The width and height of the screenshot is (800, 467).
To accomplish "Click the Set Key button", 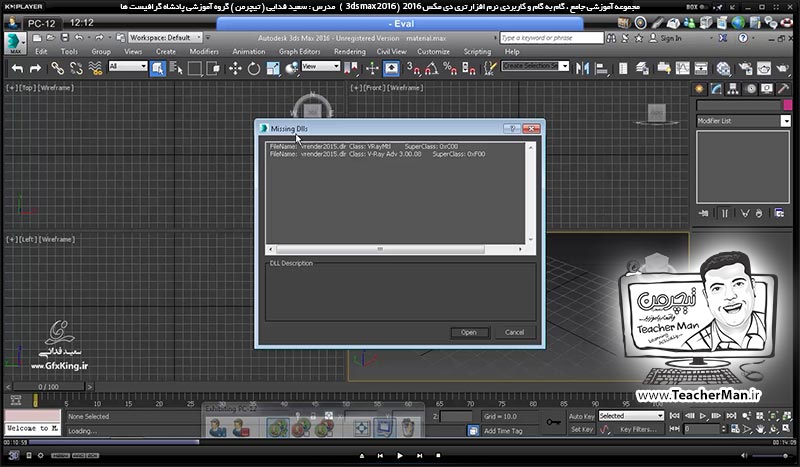I will (x=582, y=430).
